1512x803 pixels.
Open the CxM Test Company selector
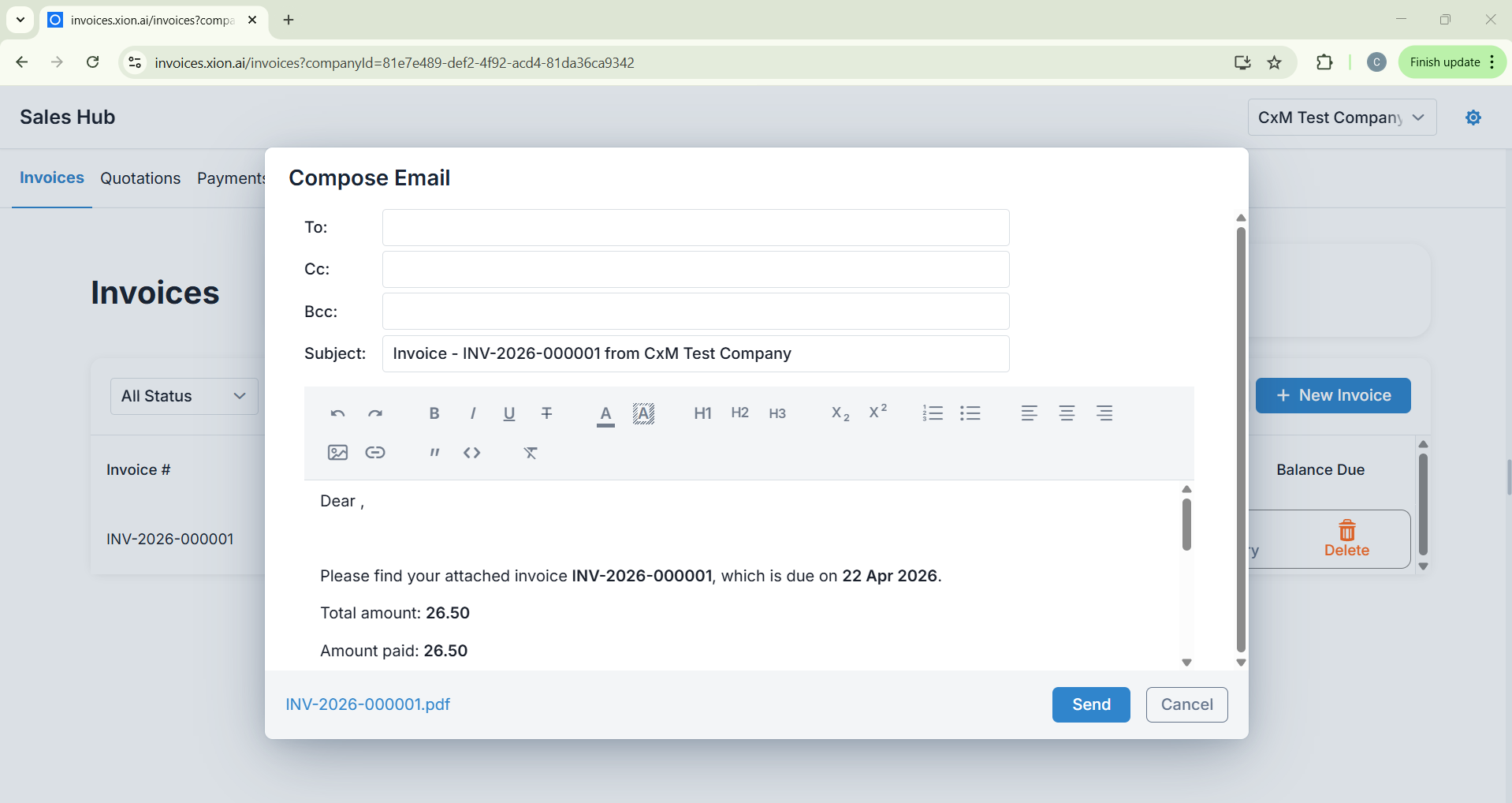coord(1341,118)
